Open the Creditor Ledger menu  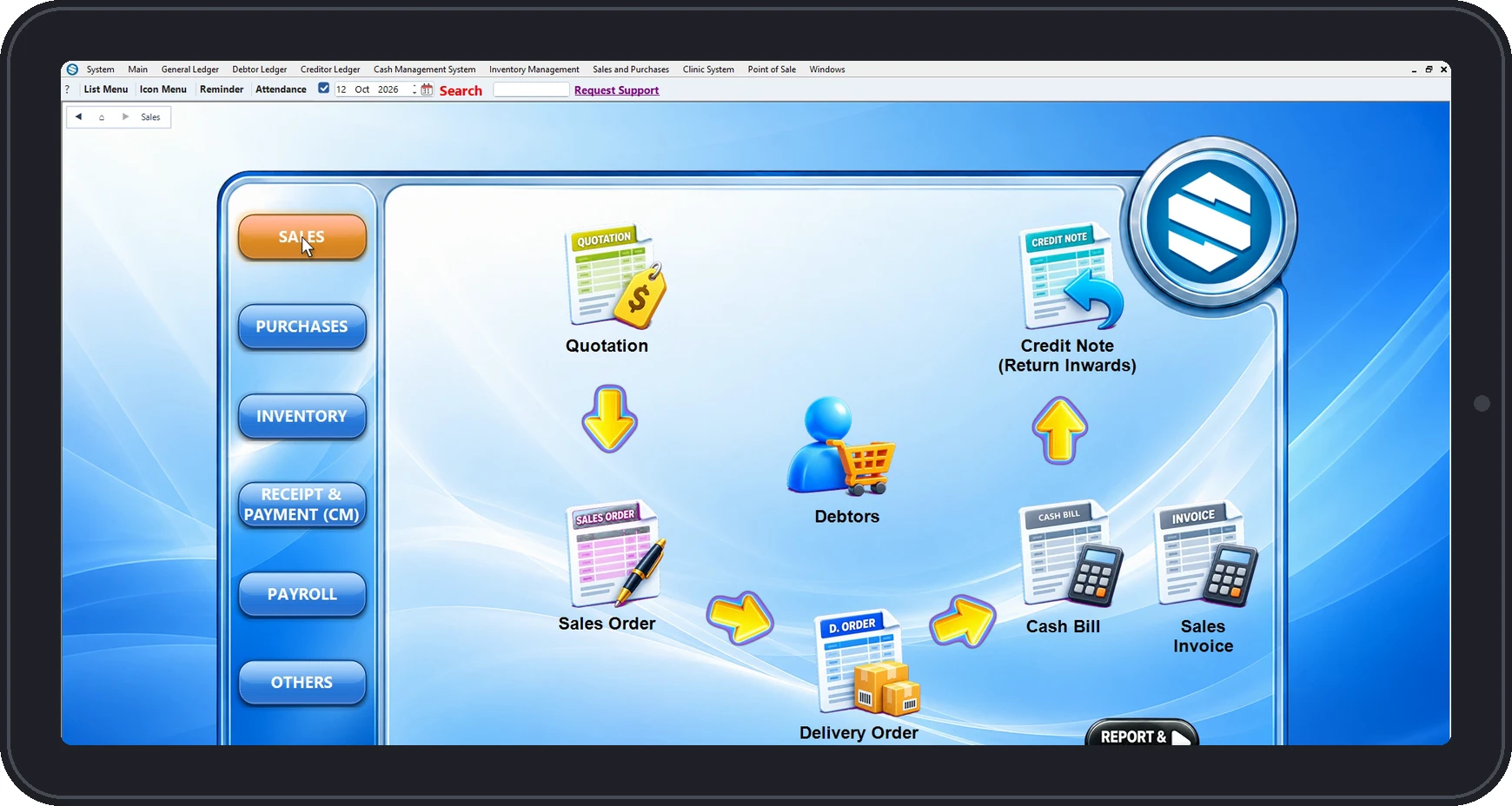tap(330, 69)
